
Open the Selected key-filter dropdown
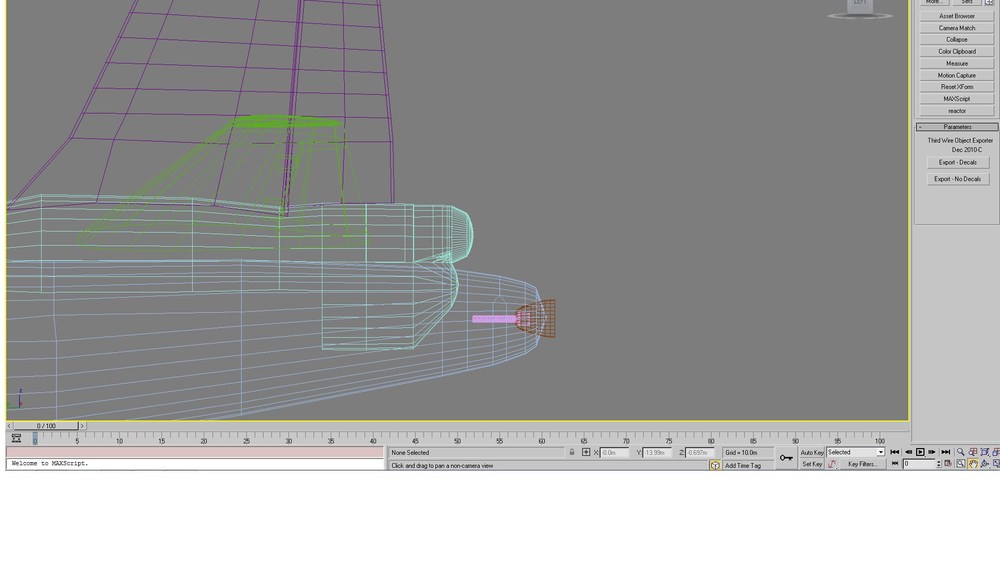855,452
